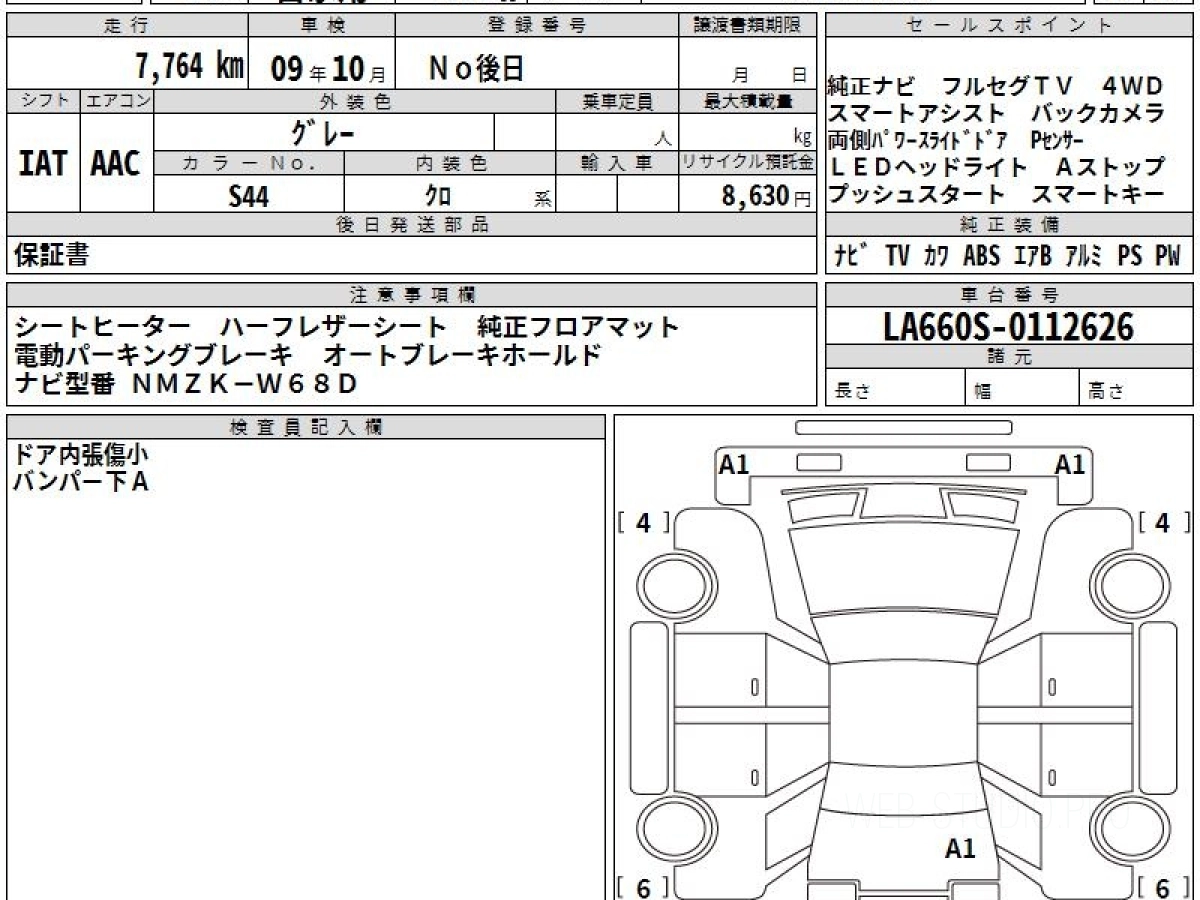Select the 保証書 entry

(x=51, y=256)
